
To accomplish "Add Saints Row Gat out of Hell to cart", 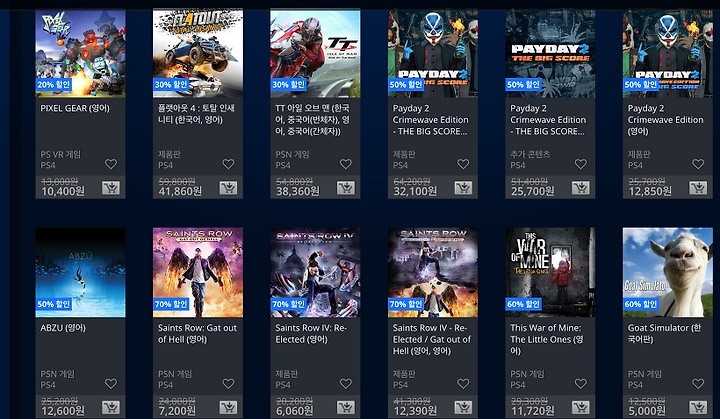I will [x=228, y=407].
